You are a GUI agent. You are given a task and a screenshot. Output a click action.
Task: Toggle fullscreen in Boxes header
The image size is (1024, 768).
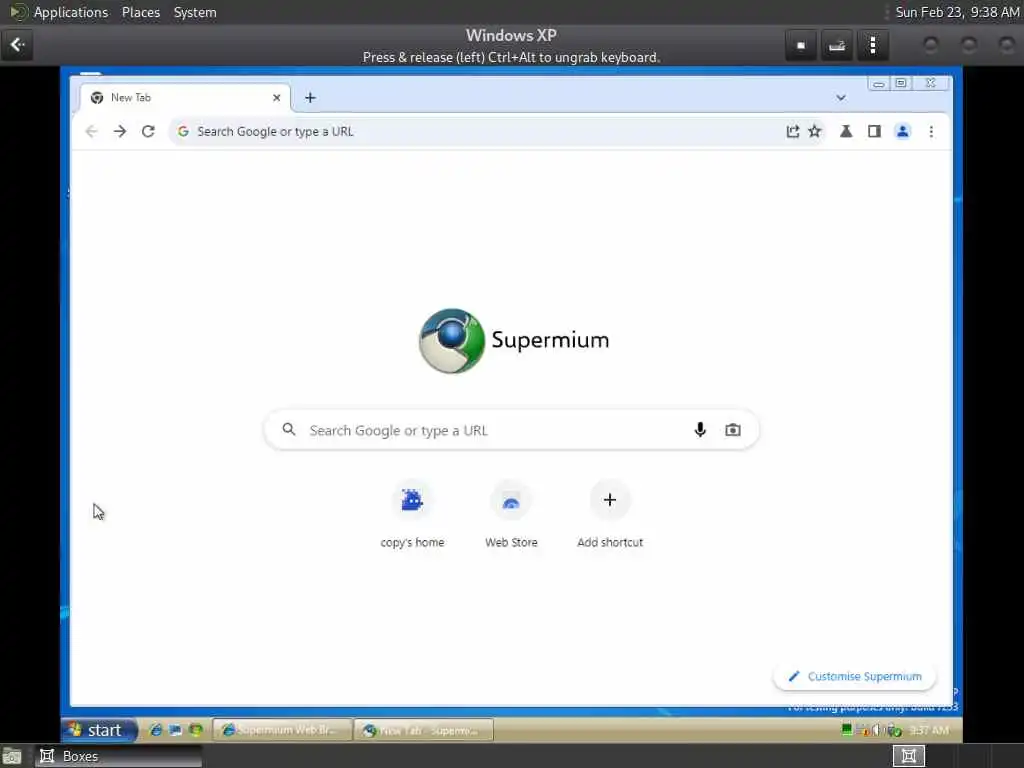801,45
